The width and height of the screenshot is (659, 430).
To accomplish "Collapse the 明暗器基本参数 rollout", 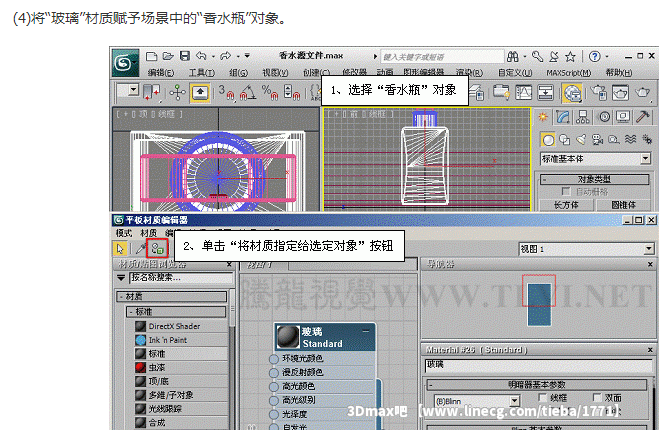I will [x=537, y=384].
